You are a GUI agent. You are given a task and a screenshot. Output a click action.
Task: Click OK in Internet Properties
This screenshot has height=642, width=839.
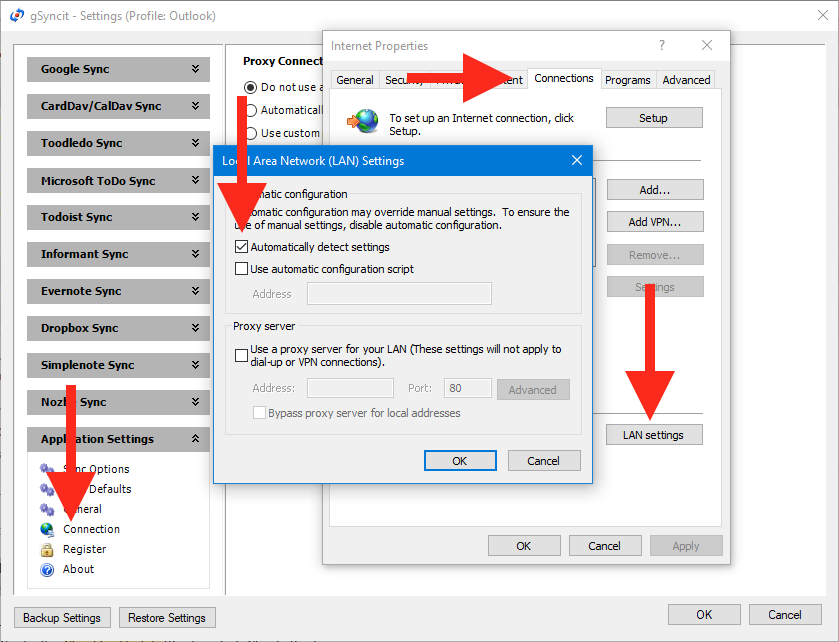(x=524, y=546)
